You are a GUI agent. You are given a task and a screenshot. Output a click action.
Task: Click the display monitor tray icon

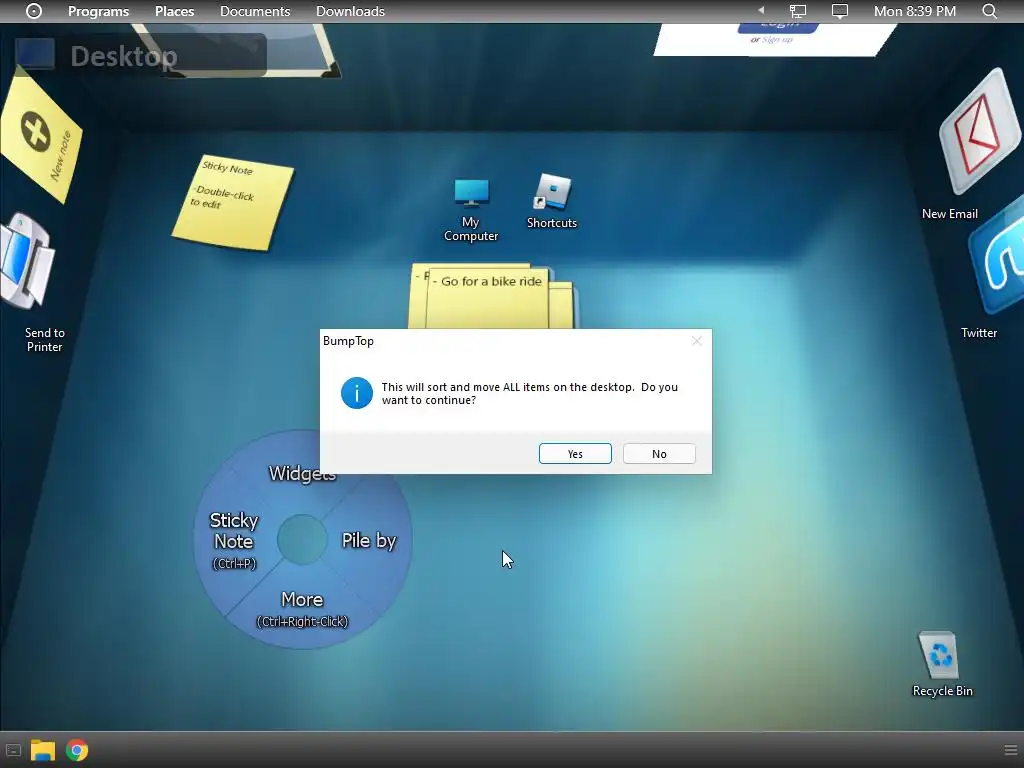(840, 11)
